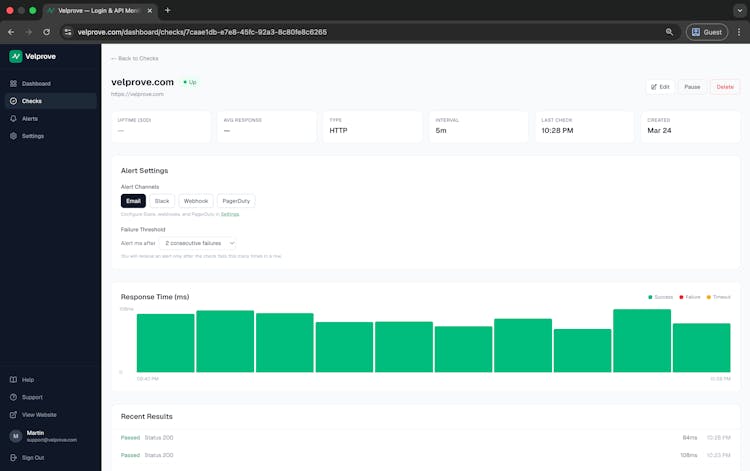Open the Guest profile menu
This screenshot has width=750, height=471.
pyautogui.click(x=706, y=32)
